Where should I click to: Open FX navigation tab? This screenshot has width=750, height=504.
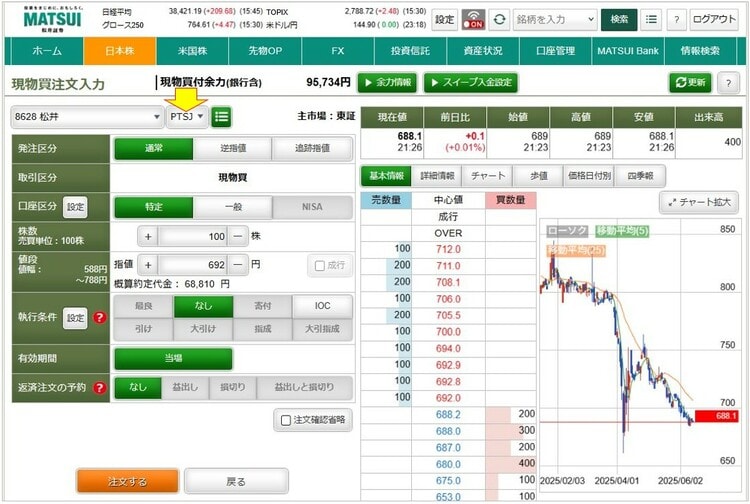click(338, 51)
